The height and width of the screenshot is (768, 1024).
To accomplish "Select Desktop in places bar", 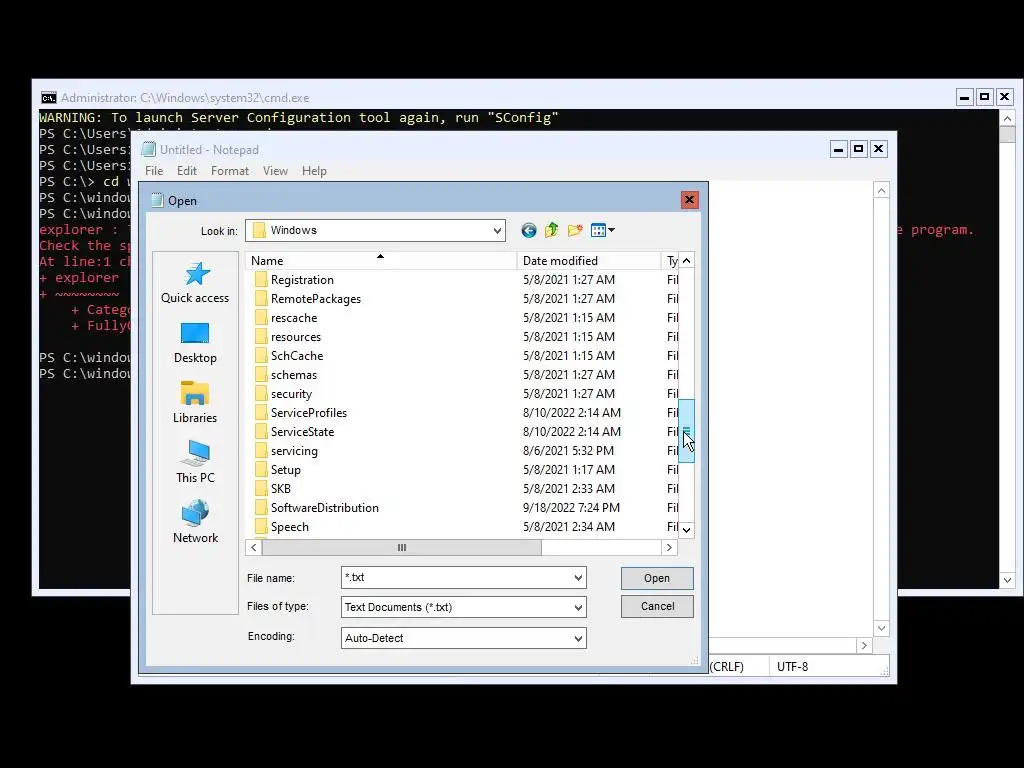I will [195, 343].
